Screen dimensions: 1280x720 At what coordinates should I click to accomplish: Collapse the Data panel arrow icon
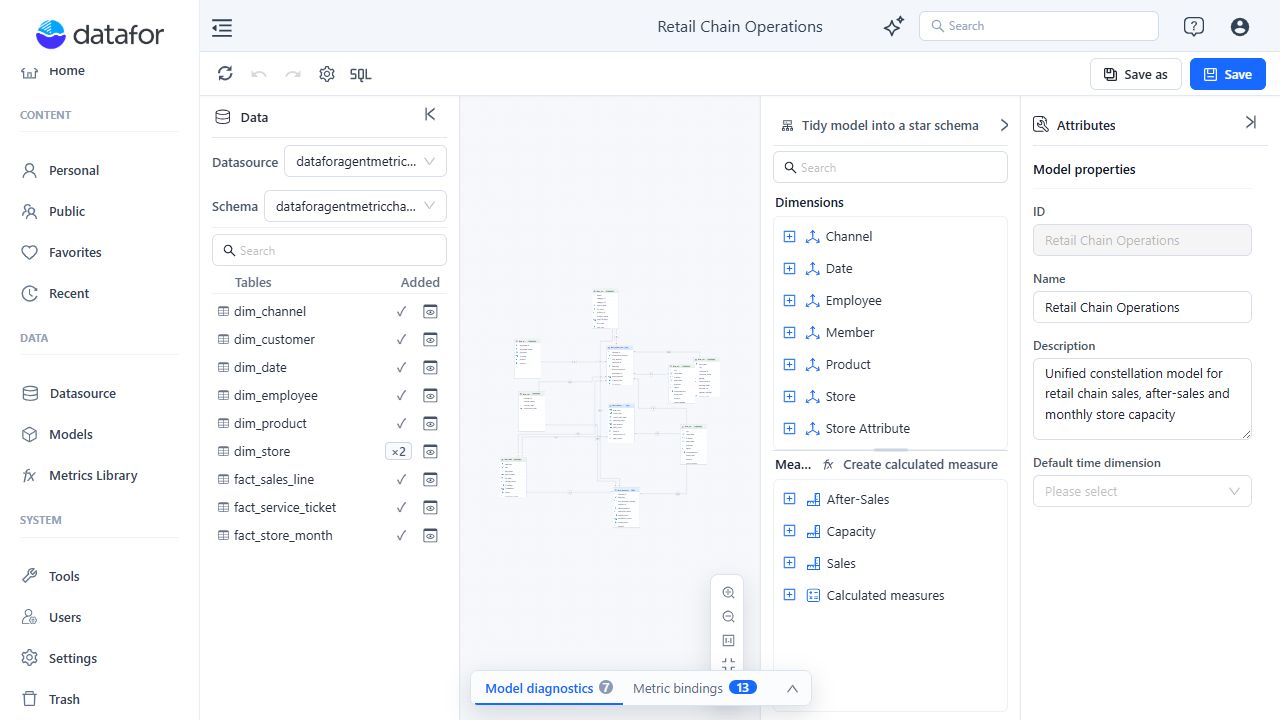tap(430, 115)
